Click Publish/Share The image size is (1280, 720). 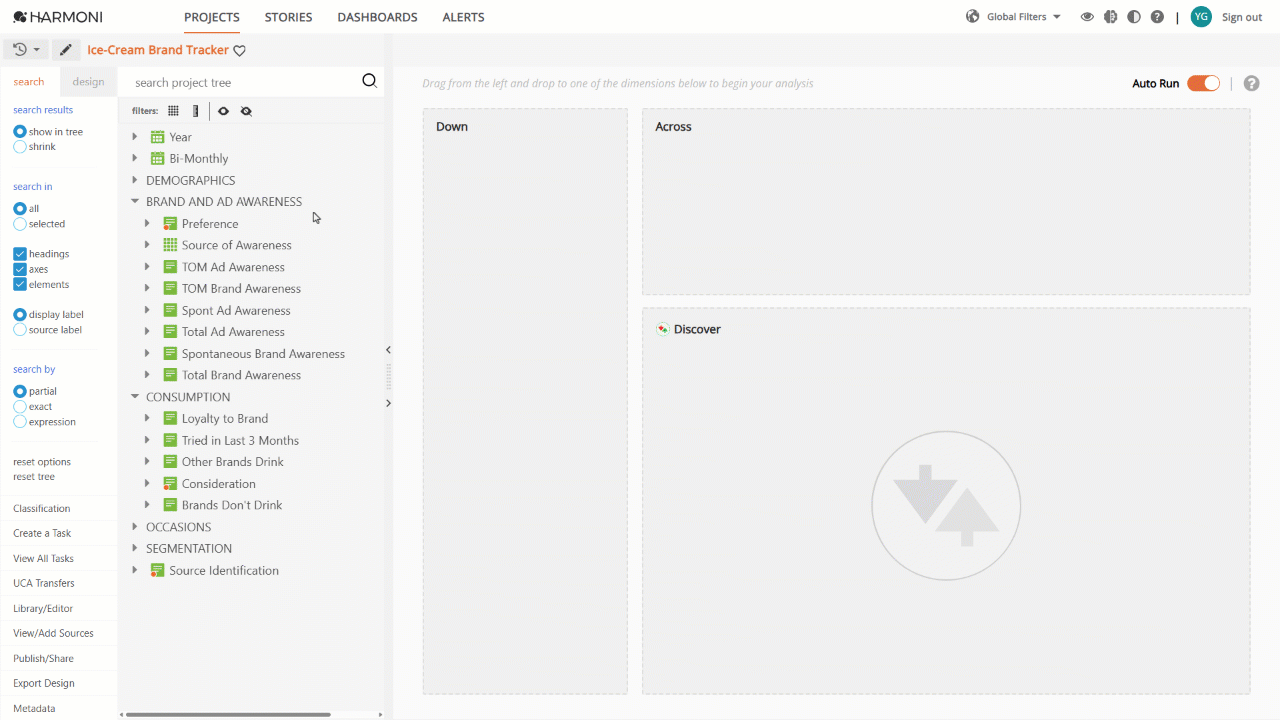click(x=43, y=658)
